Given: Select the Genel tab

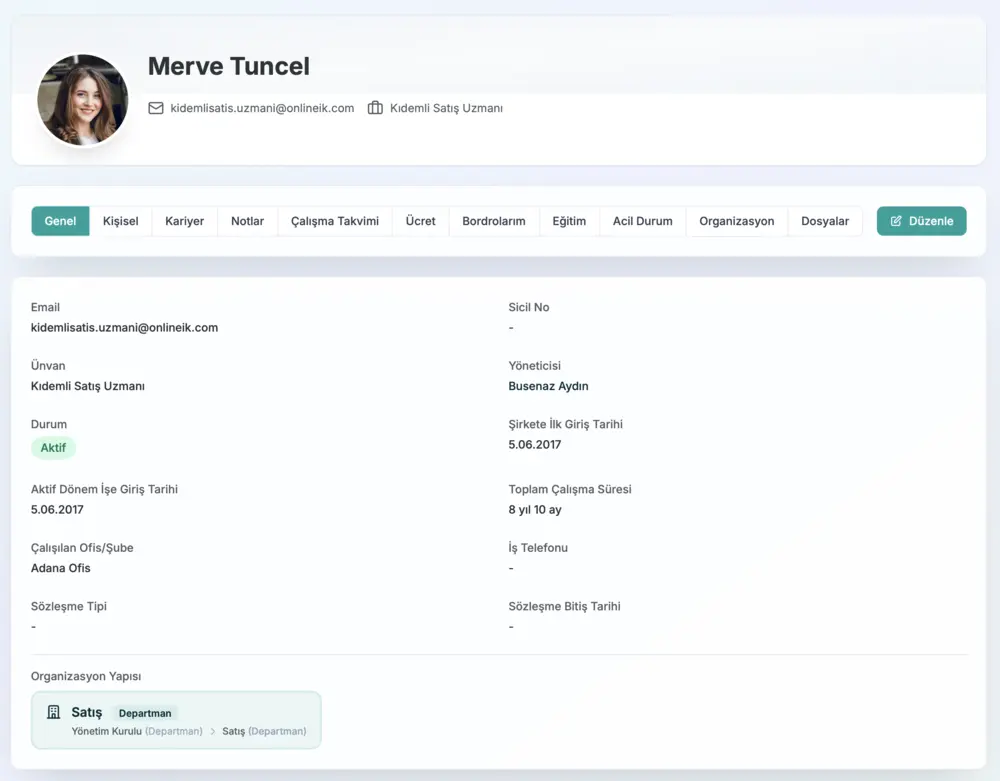Looking at the screenshot, I should [60, 221].
